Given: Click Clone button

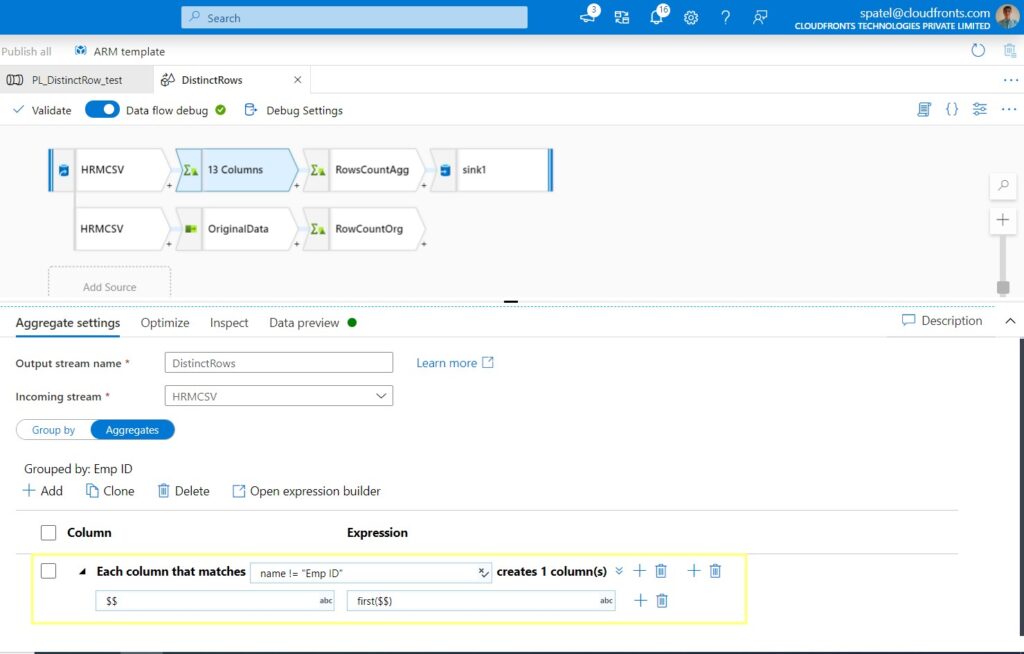Looking at the screenshot, I should coord(110,491).
